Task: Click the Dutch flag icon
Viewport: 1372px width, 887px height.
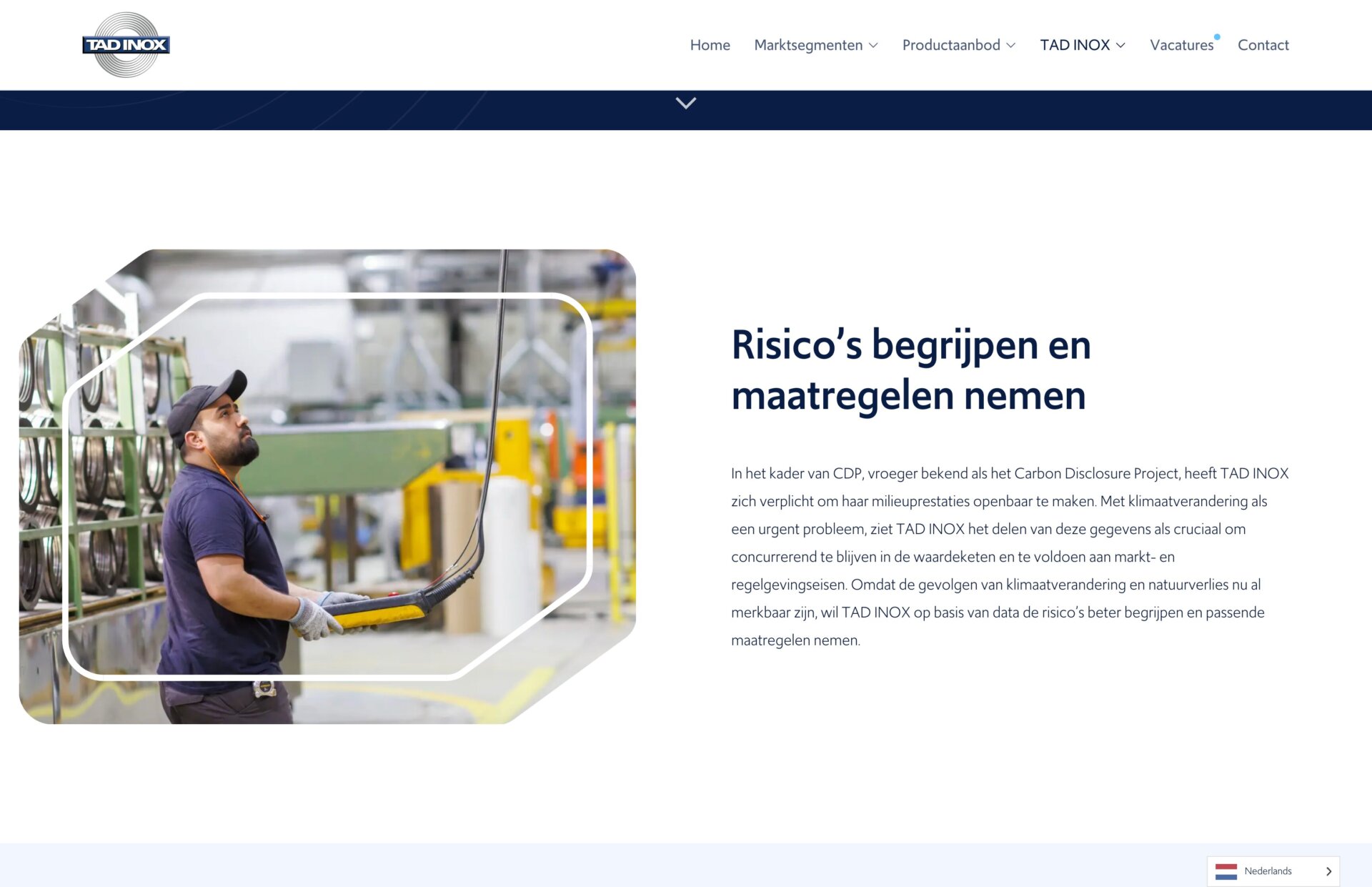Action: (x=1226, y=871)
